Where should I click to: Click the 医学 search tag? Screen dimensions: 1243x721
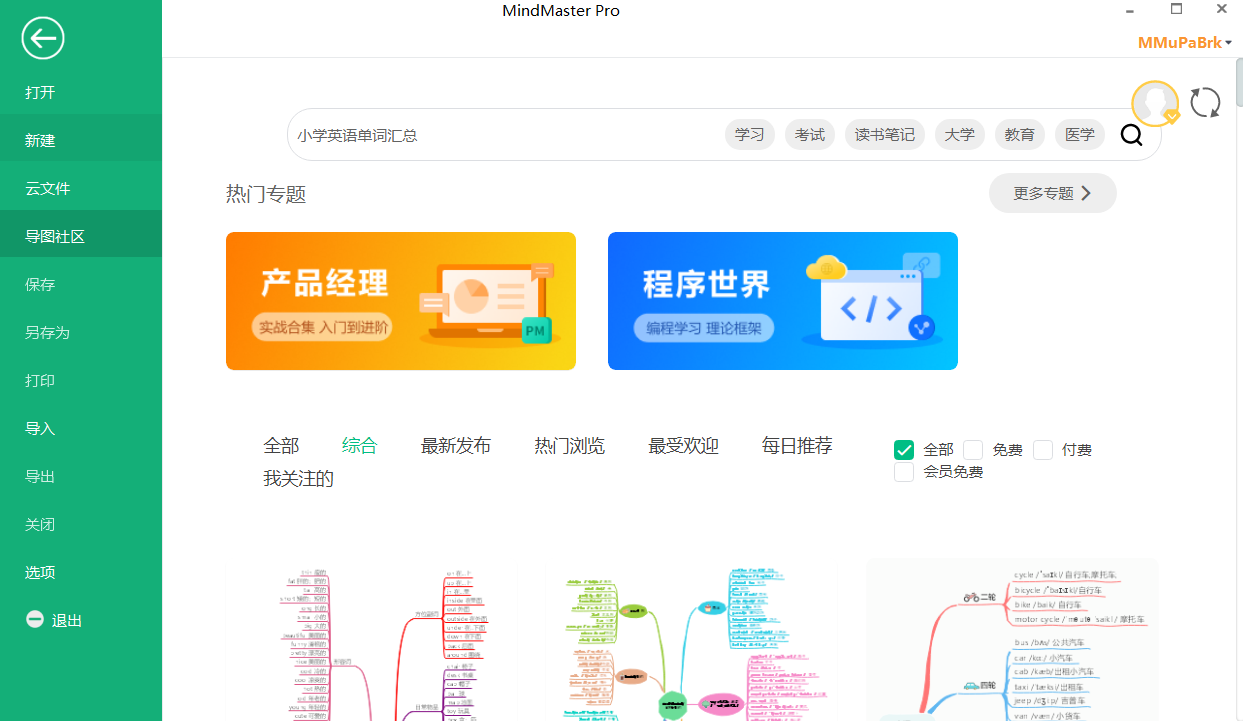pos(1080,134)
